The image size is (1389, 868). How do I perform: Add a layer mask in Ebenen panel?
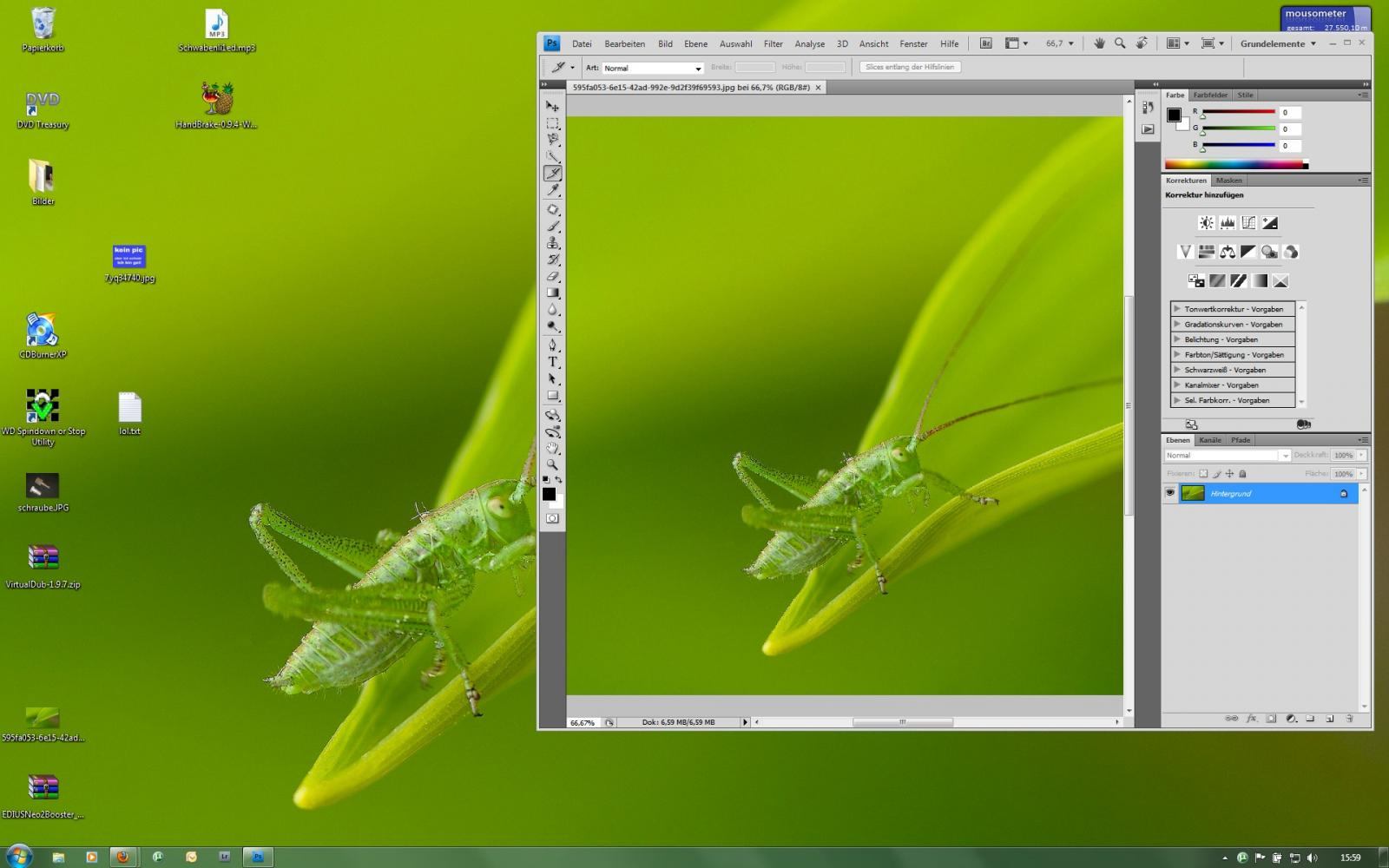tap(1271, 719)
